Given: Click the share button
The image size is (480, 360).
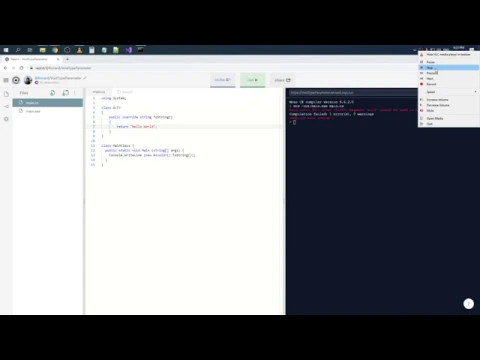Looking at the screenshot, I should click(x=282, y=80).
